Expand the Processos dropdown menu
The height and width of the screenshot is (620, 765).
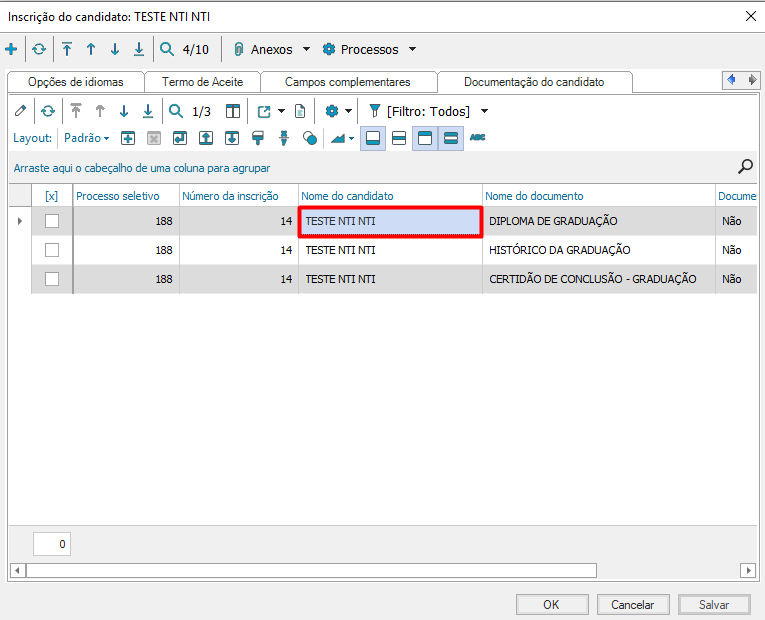369,49
